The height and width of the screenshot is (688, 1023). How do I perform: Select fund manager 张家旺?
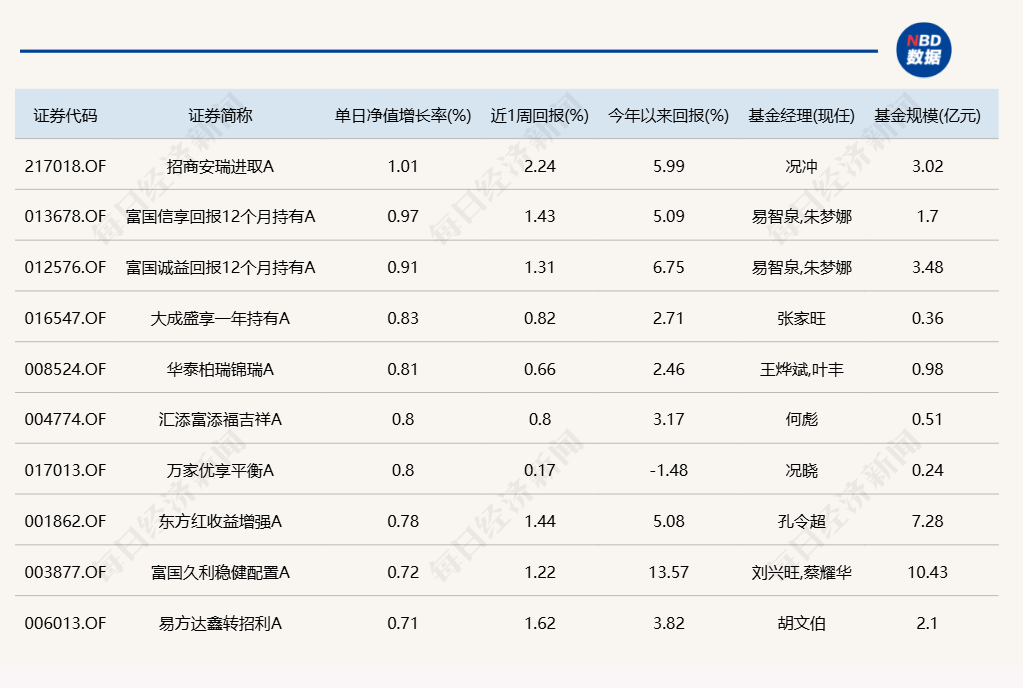click(x=801, y=318)
